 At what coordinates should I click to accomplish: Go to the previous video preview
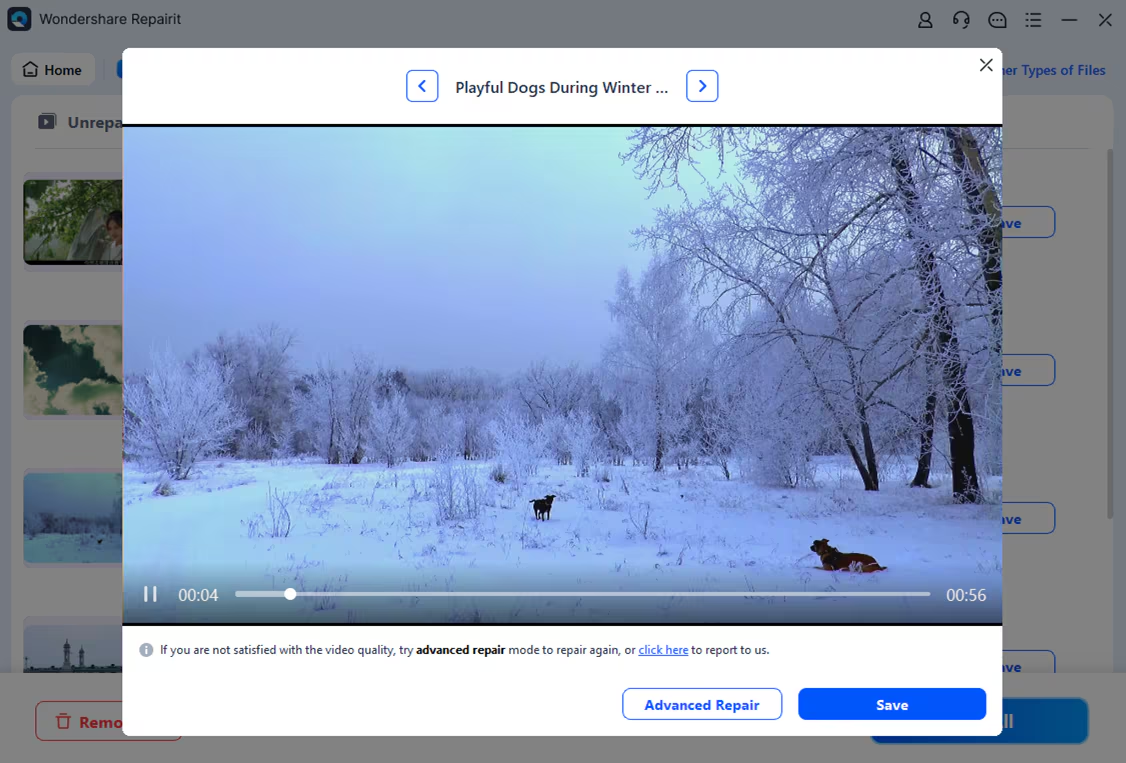click(x=422, y=87)
